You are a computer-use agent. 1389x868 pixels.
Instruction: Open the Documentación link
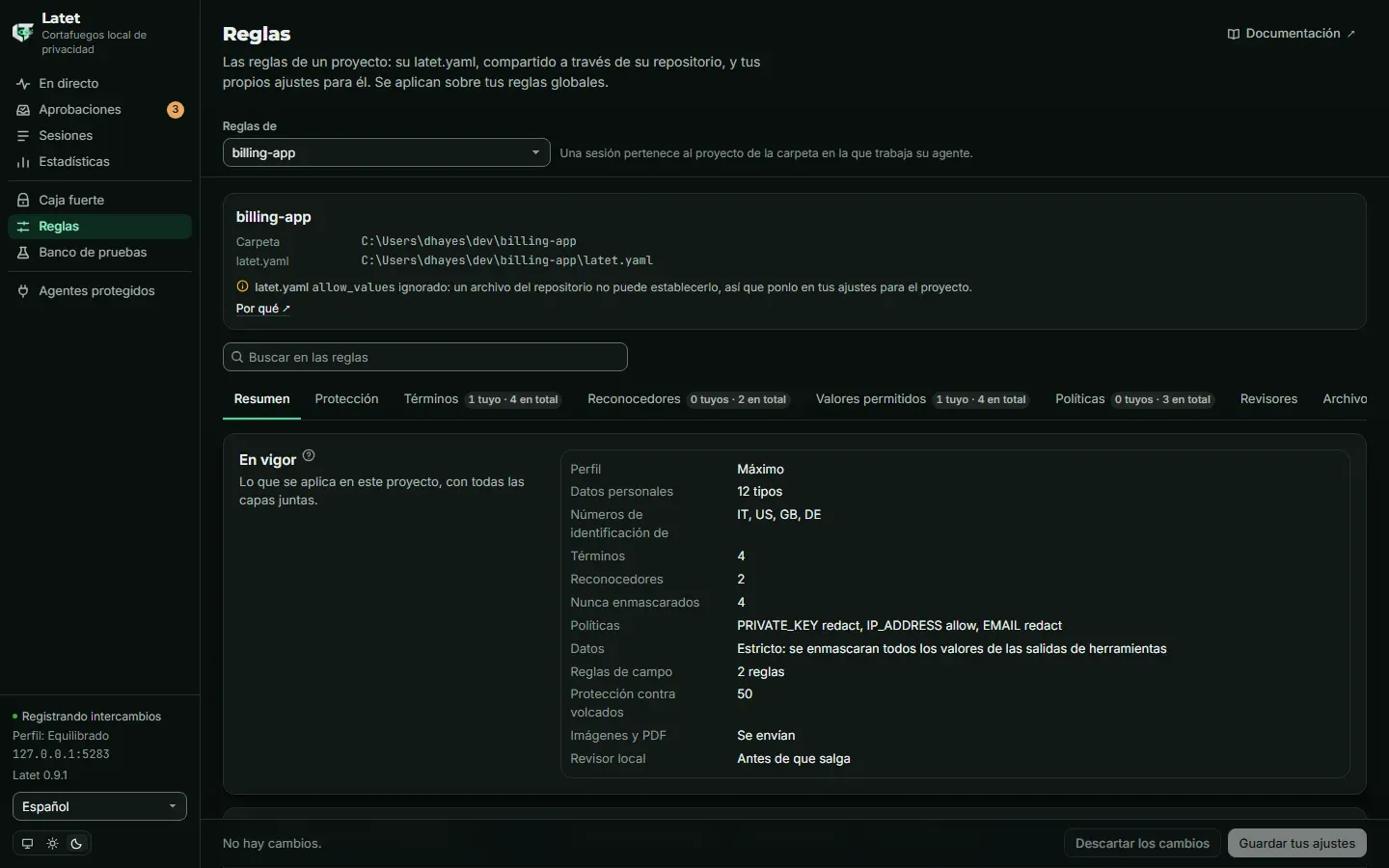click(1292, 34)
